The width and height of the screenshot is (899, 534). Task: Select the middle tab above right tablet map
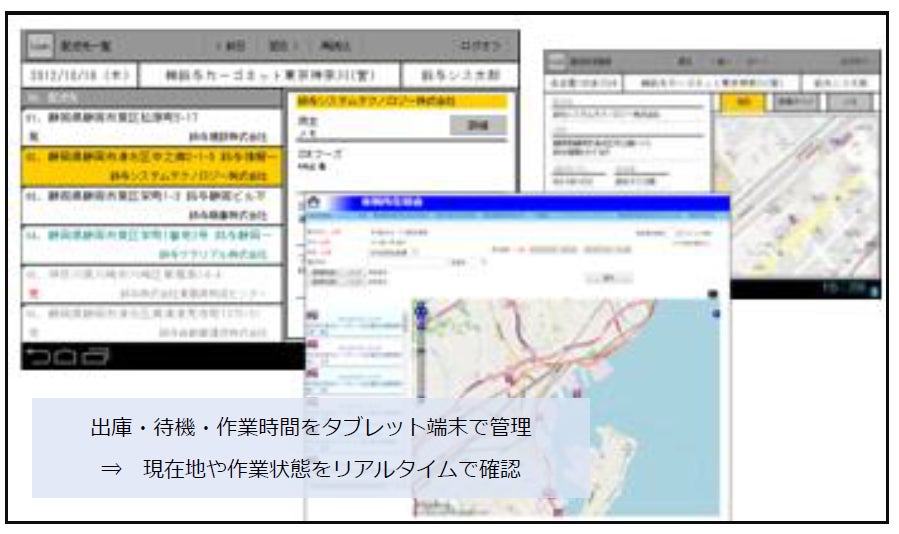tap(796, 103)
